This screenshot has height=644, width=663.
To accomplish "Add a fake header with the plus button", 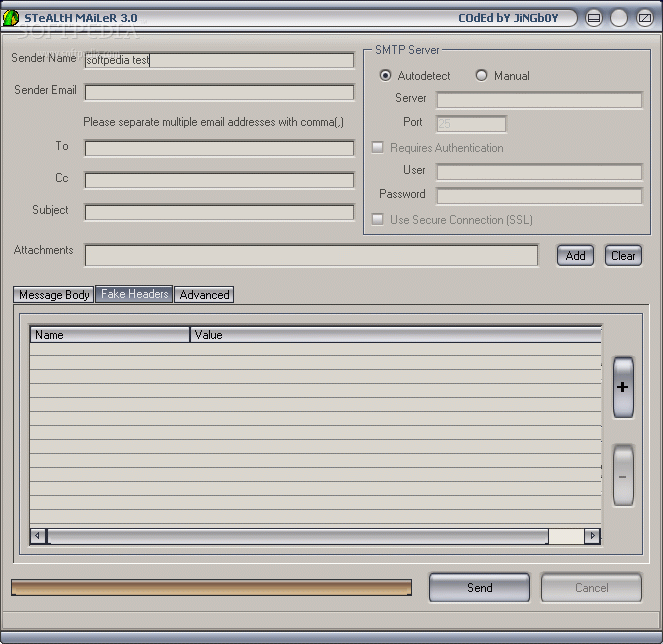I will (623, 387).
